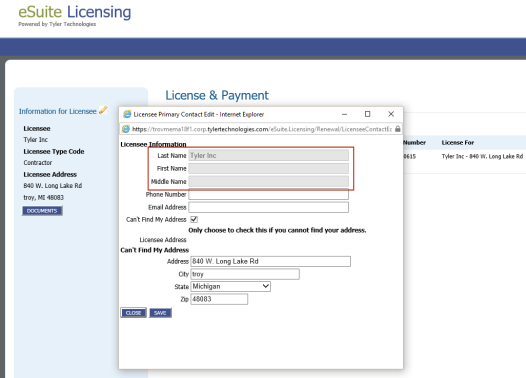Uncheck the Can't Find My Address checkbox

pyautogui.click(x=194, y=219)
